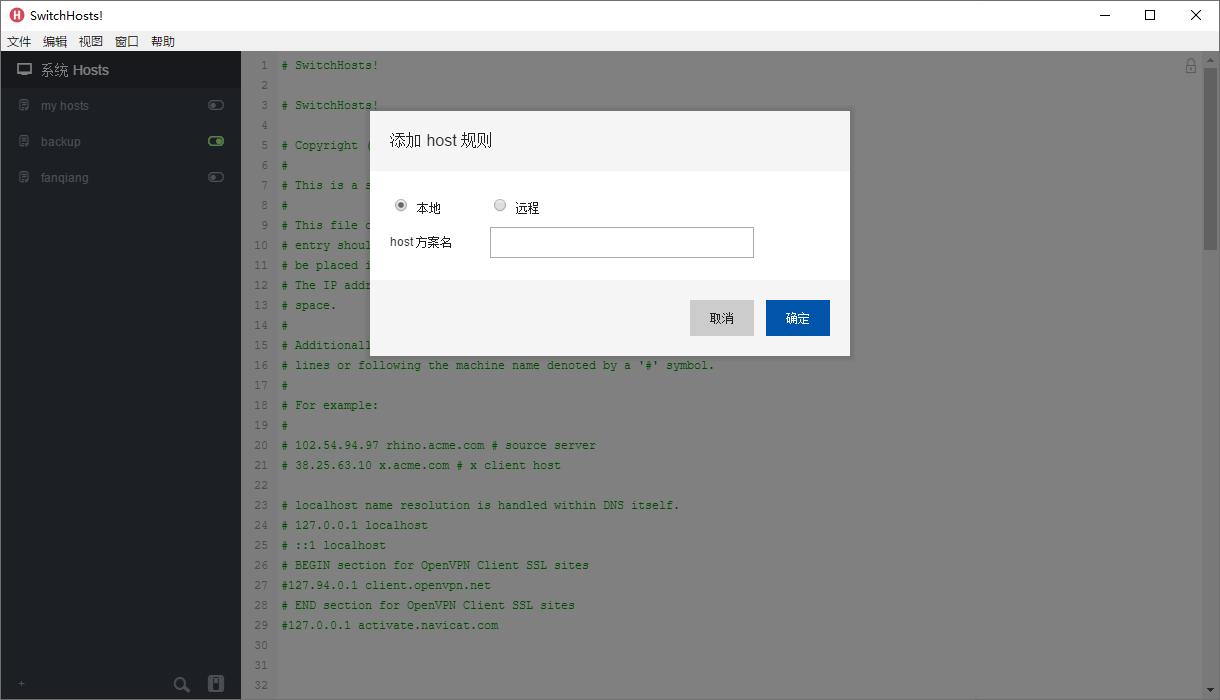
Task: Cancel the dialog with 取消 button
Action: [721, 318]
